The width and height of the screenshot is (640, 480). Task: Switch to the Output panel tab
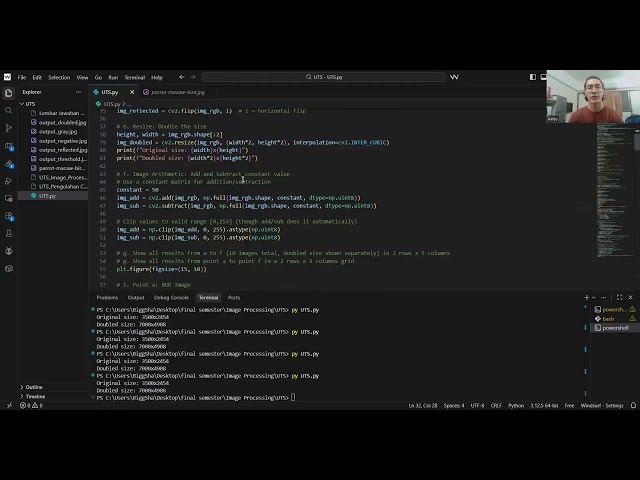pos(136,298)
